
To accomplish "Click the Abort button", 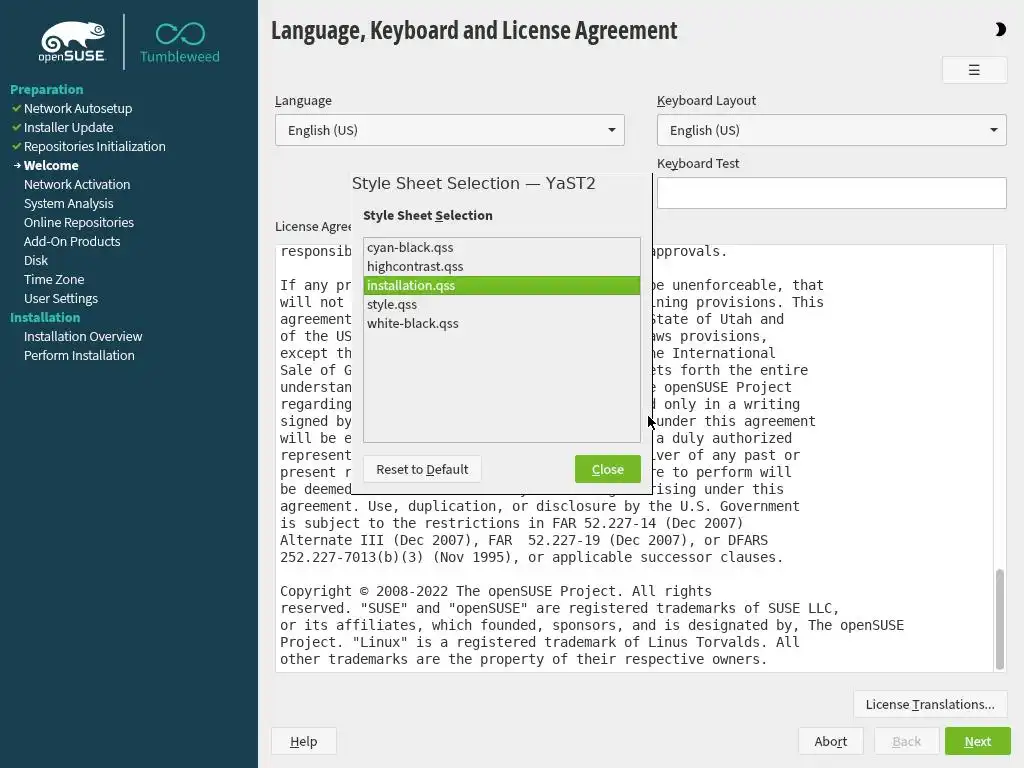I will pyautogui.click(x=831, y=741).
